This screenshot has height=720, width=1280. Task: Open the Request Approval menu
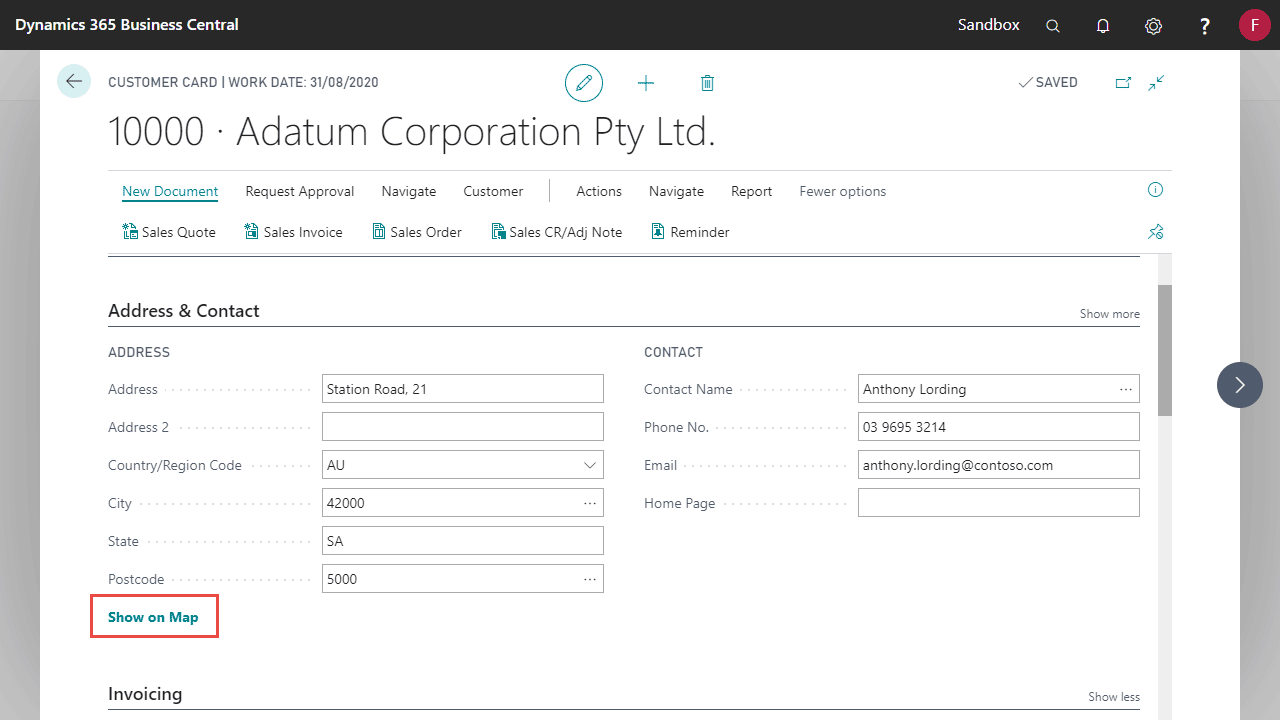tap(300, 191)
